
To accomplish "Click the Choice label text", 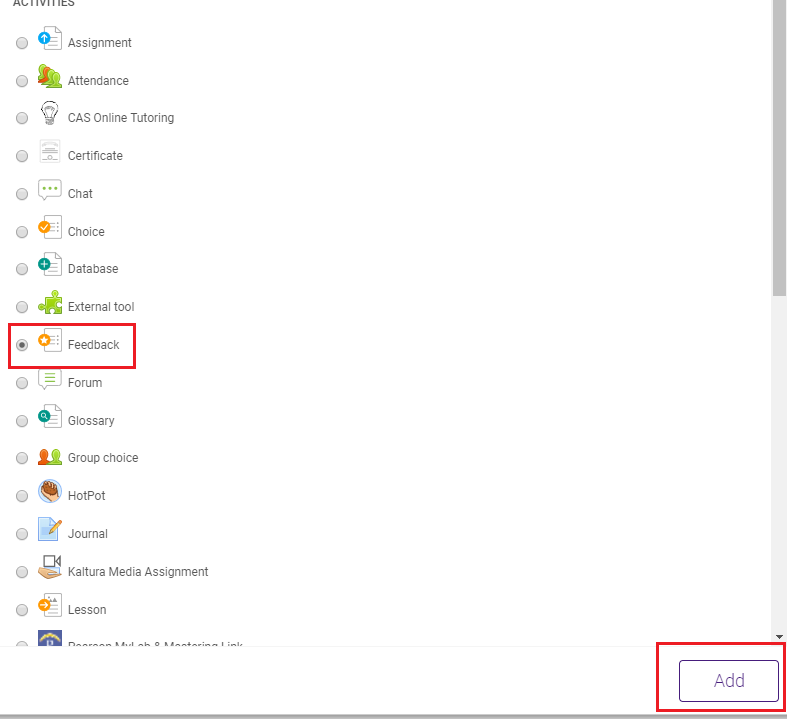I will click(x=86, y=232).
